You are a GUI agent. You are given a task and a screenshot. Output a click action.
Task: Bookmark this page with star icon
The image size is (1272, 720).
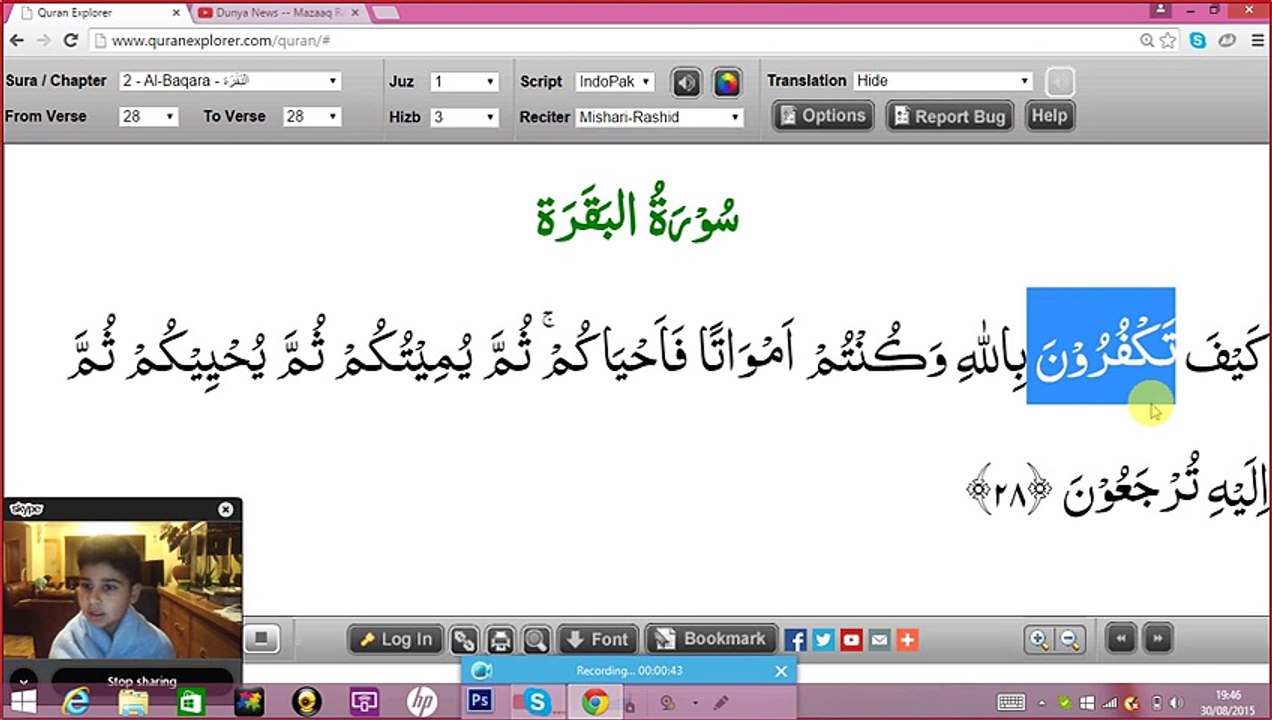tap(1168, 41)
